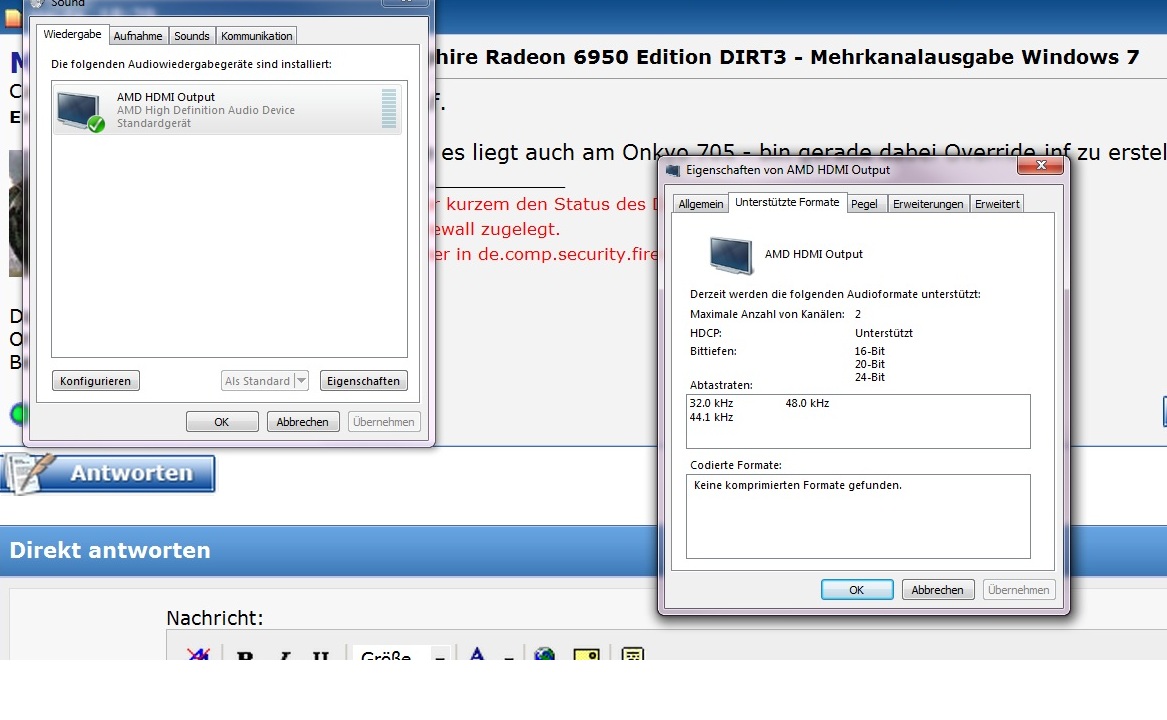Click the insert image icon in editor toolbar
This screenshot has width=1167, height=720.
point(586,654)
